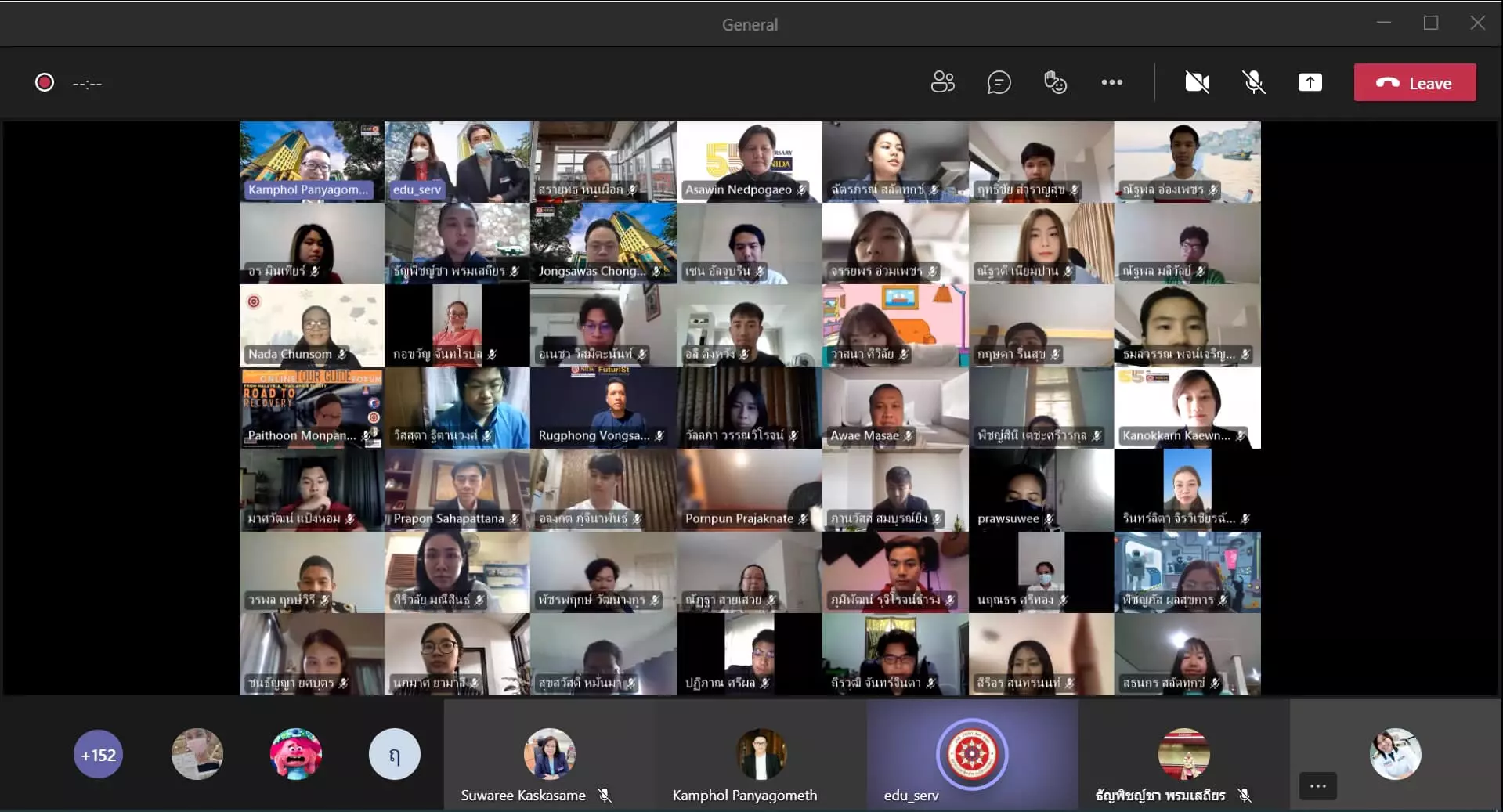Viewport: 1503px width, 812px height.
Task: Maximize the meeting window
Action: pos(1431,23)
